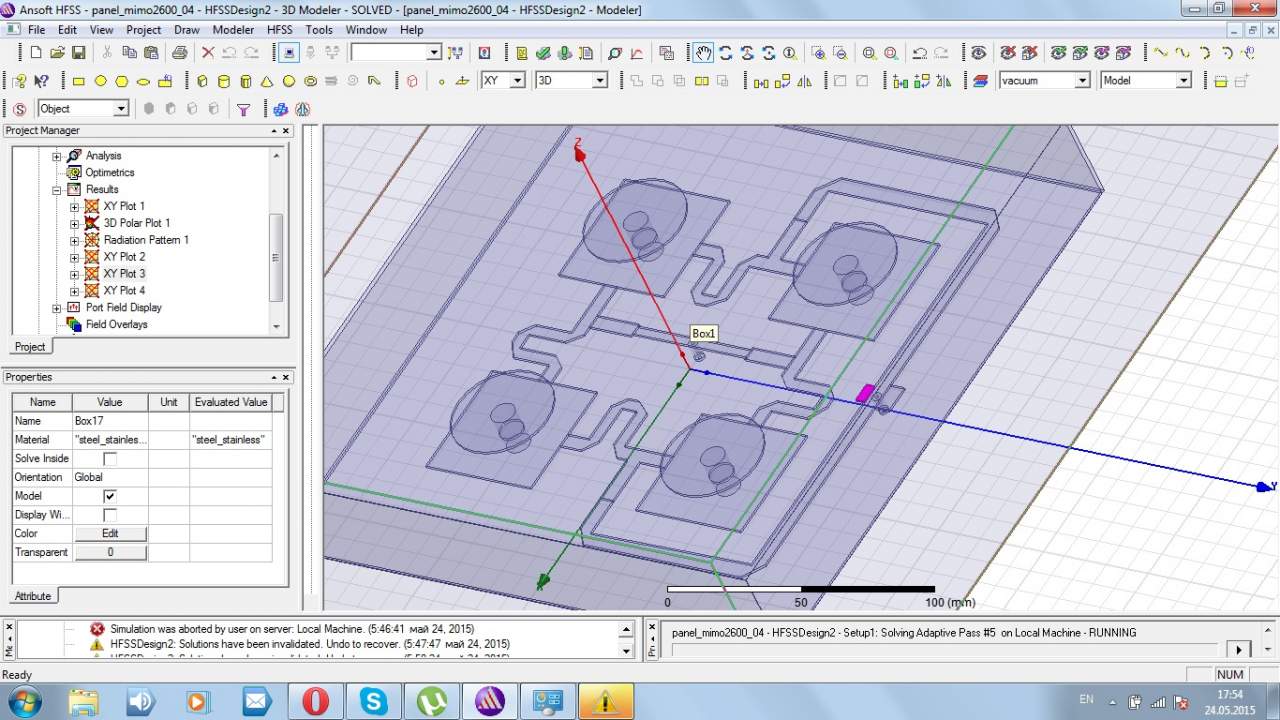Open the Model dropdown in toolbar
Image resolution: width=1280 pixels, height=720 pixels.
tap(1184, 81)
